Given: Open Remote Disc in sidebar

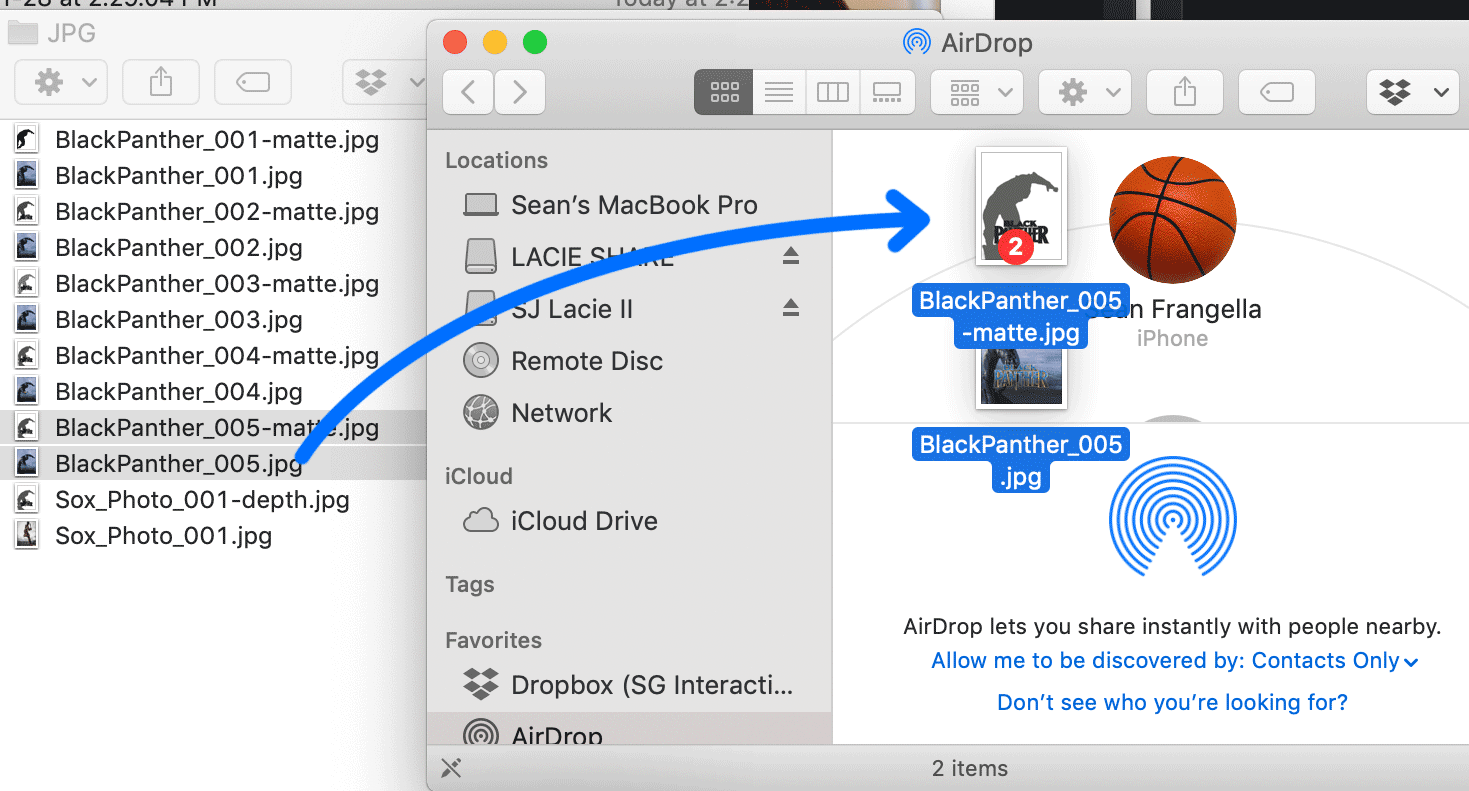Looking at the screenshot, I should pos(563,361).
